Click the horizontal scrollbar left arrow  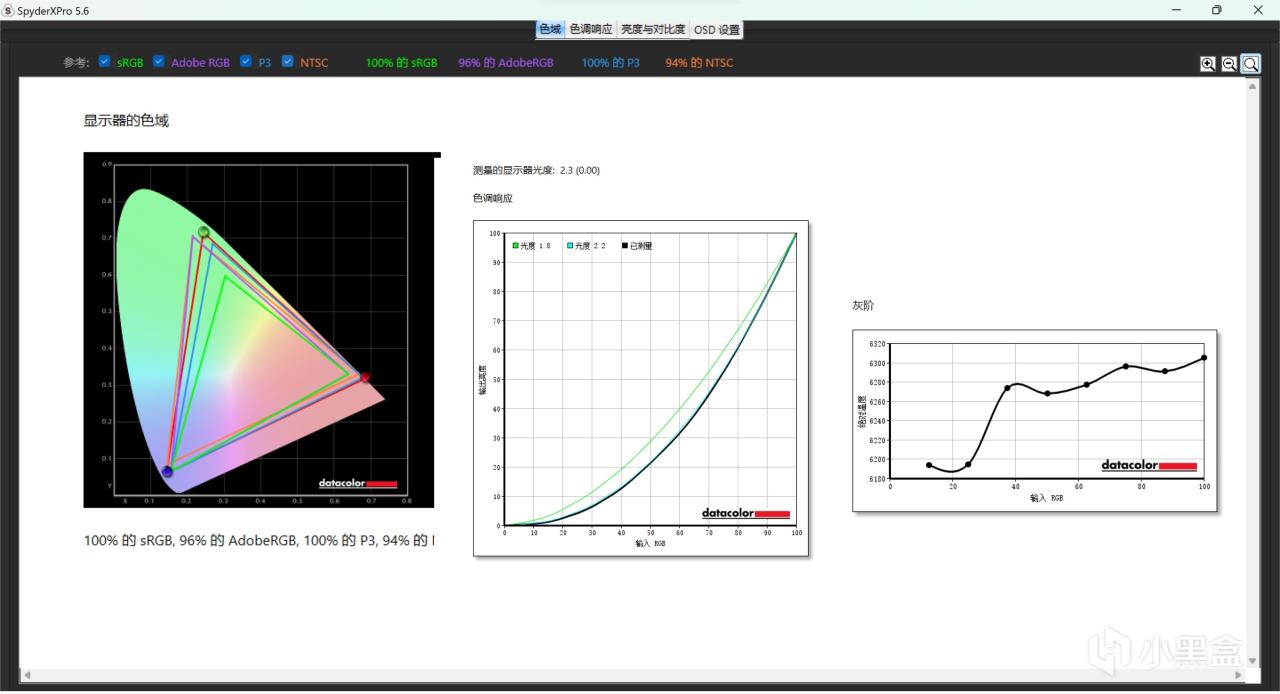(27, 676)
